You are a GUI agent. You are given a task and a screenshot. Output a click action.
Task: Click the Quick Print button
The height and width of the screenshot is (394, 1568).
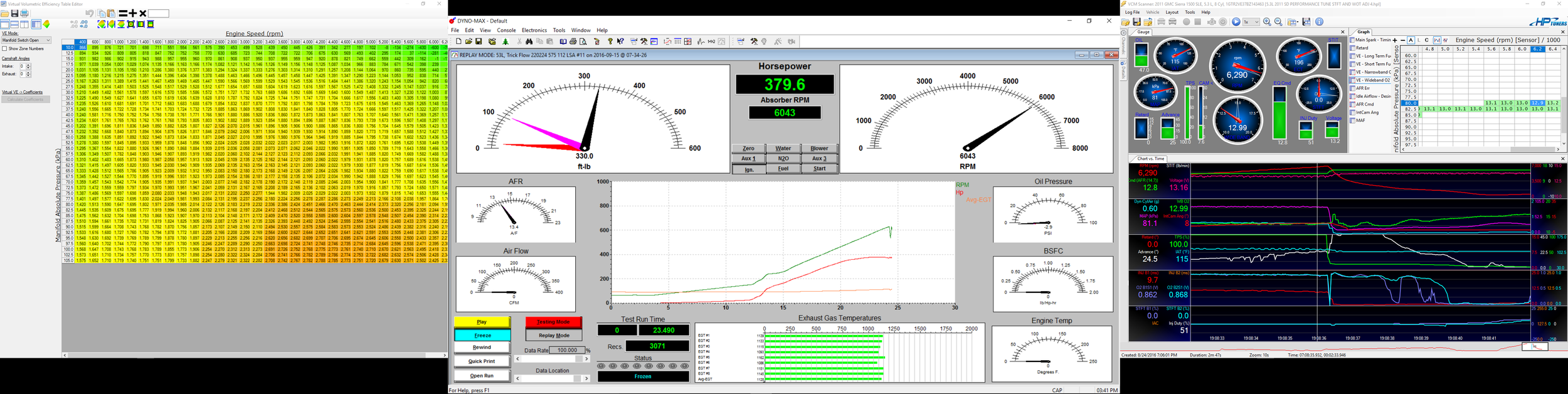tap(482, 361)
